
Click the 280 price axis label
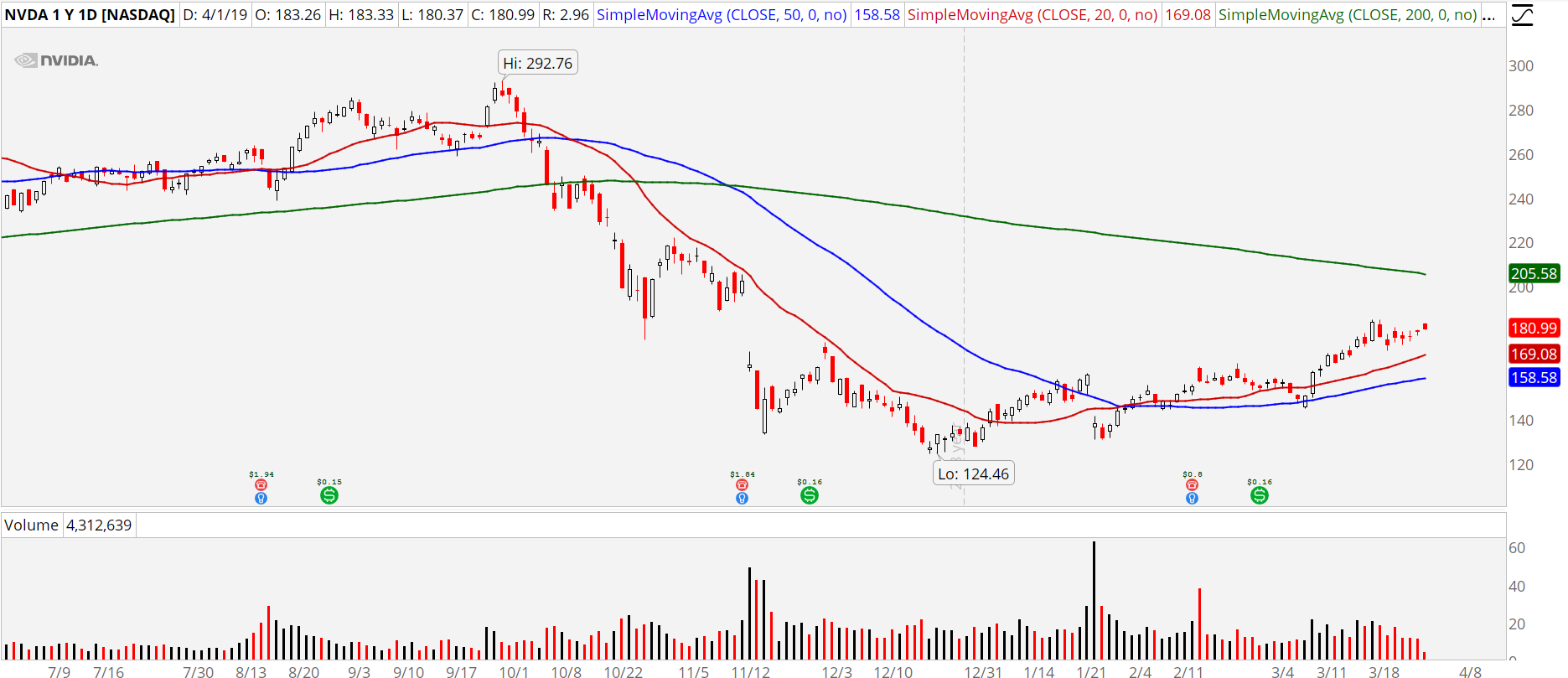click(1521, 111)
